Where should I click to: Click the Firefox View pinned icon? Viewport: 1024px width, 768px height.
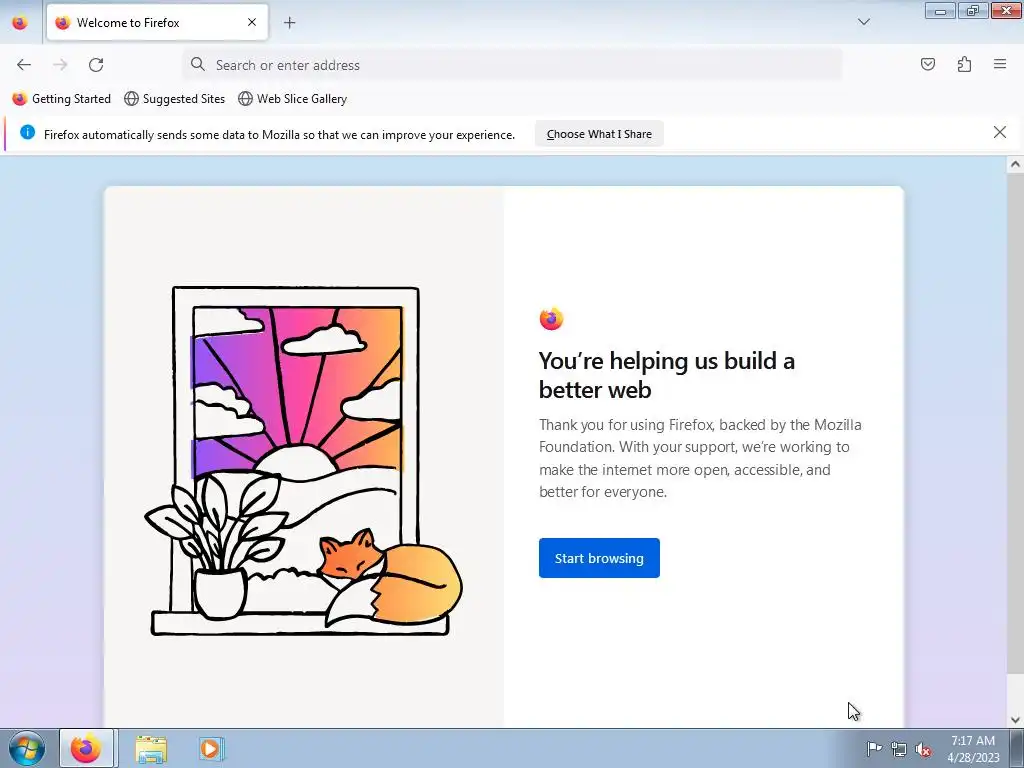coord(20,23)
